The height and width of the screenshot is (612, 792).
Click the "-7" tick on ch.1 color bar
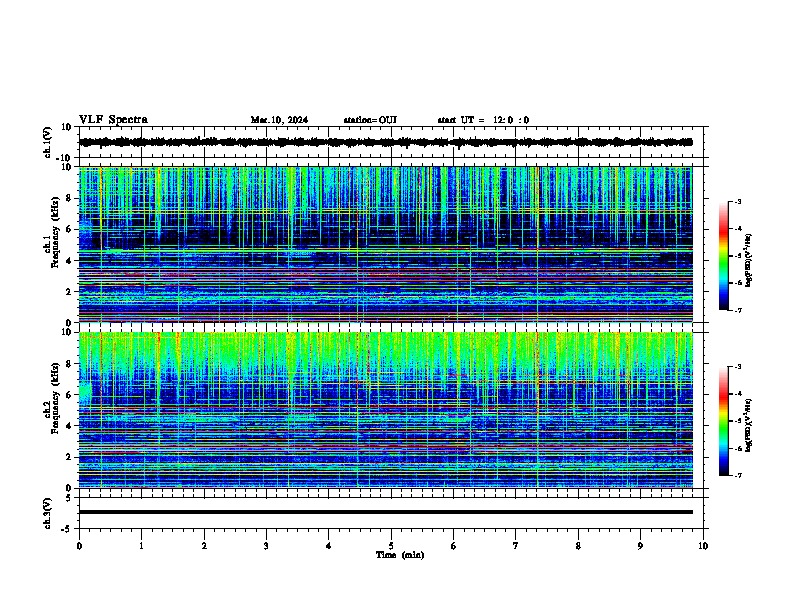(x=738, y=310)
